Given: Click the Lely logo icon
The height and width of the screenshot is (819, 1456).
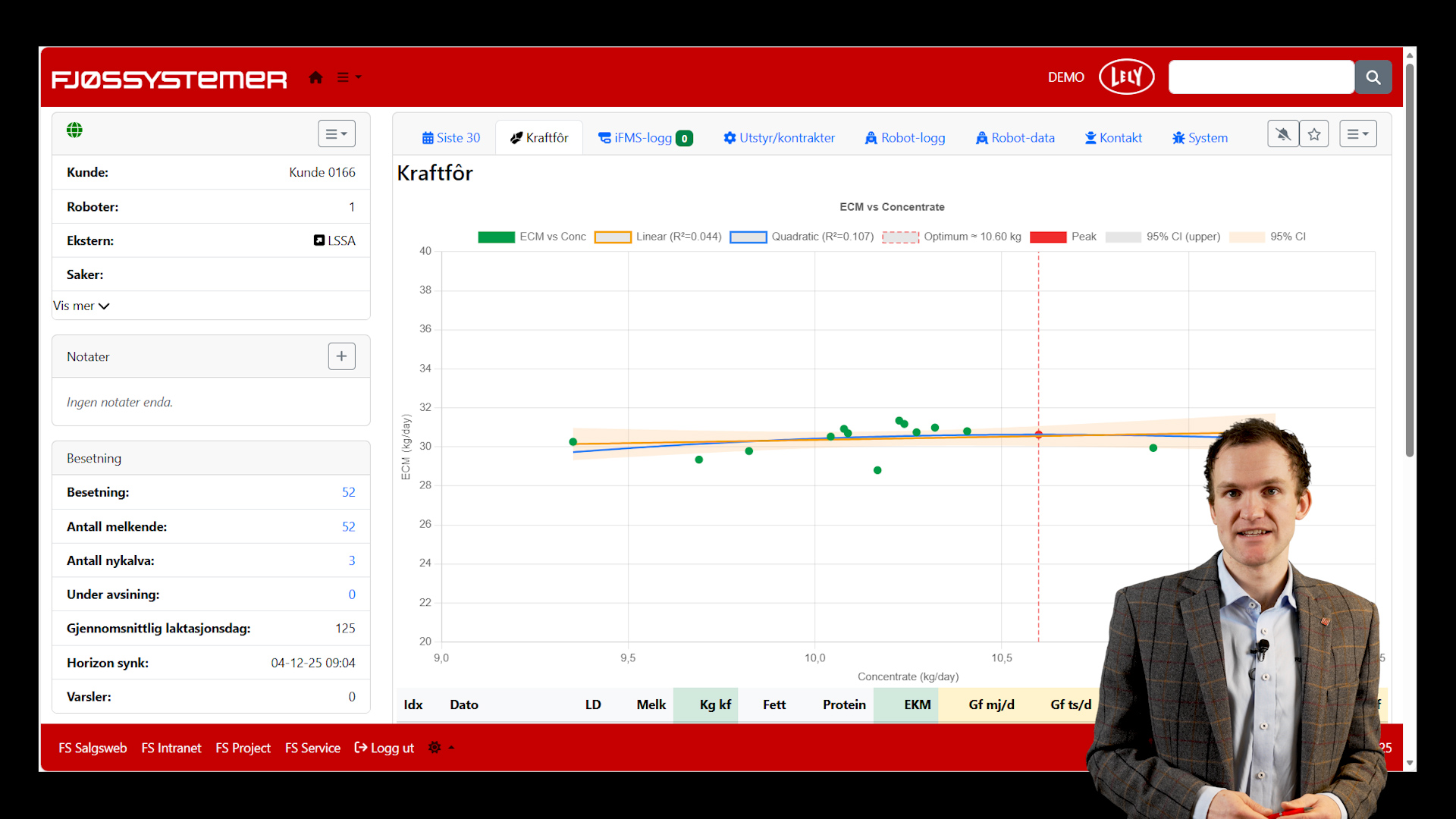Looking at the screenshot, I should coord(1126,77).
